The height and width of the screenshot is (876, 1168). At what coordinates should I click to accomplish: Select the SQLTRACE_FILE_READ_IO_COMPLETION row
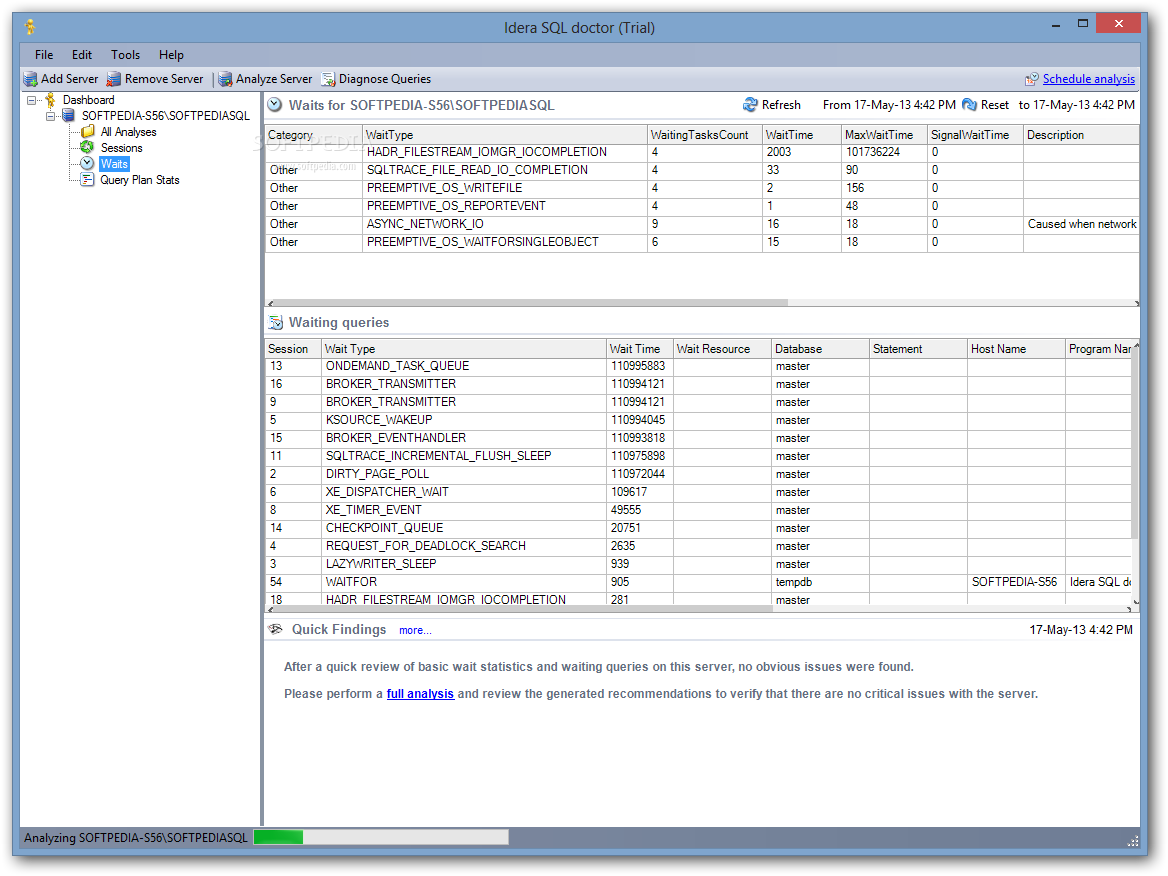click(702, 170)
